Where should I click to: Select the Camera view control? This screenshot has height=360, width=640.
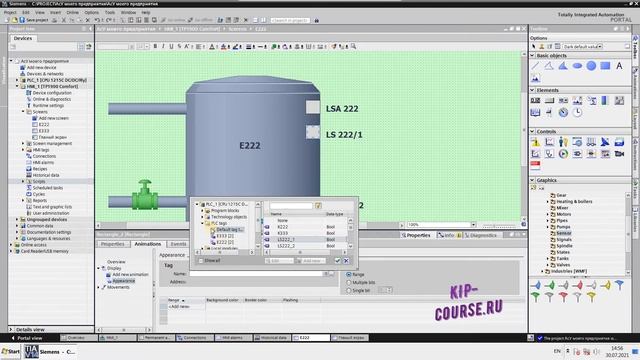[x=619, y=154]
